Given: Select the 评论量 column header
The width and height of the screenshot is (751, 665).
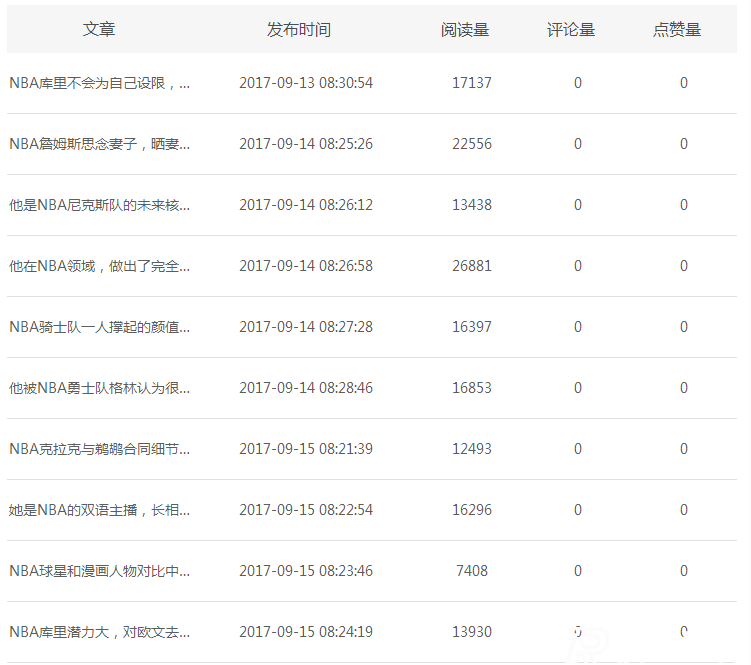Looking at the screenshot, I should [x=571, y=30].
